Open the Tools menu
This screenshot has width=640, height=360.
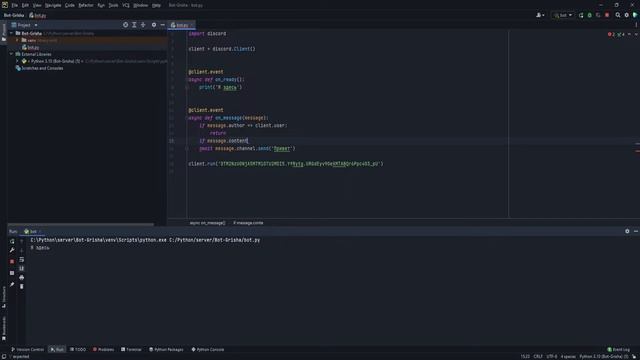pyautogui.click(x=113, y=5)
